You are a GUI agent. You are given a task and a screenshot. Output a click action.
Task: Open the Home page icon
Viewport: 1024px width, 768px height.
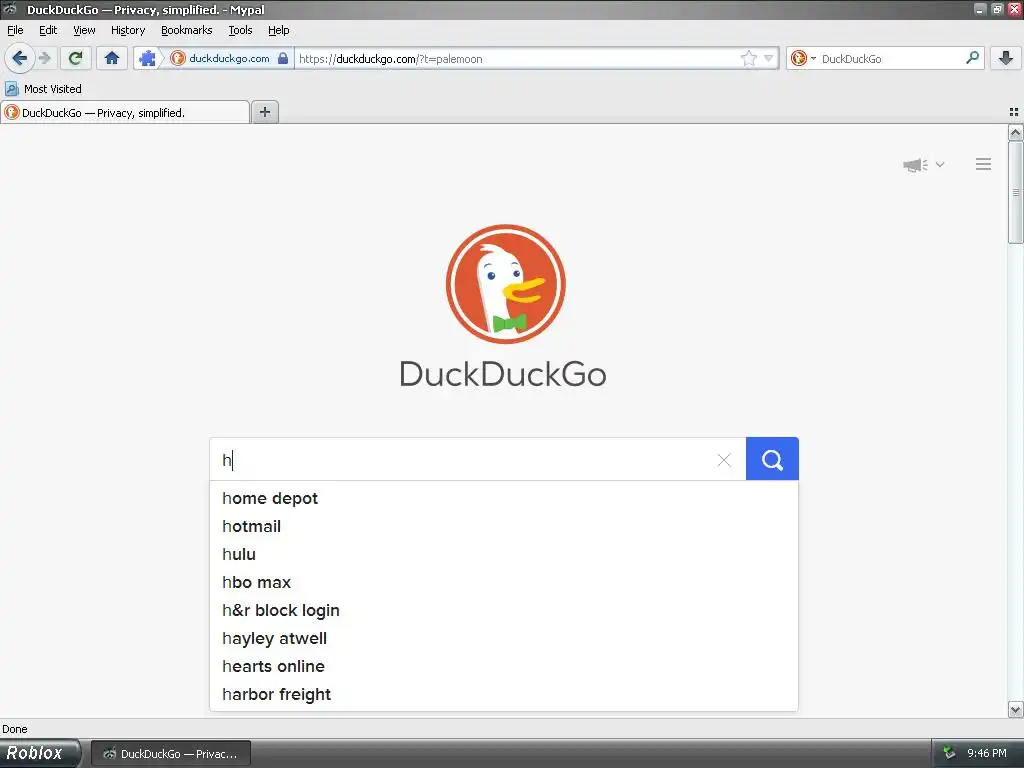[112, 58]
